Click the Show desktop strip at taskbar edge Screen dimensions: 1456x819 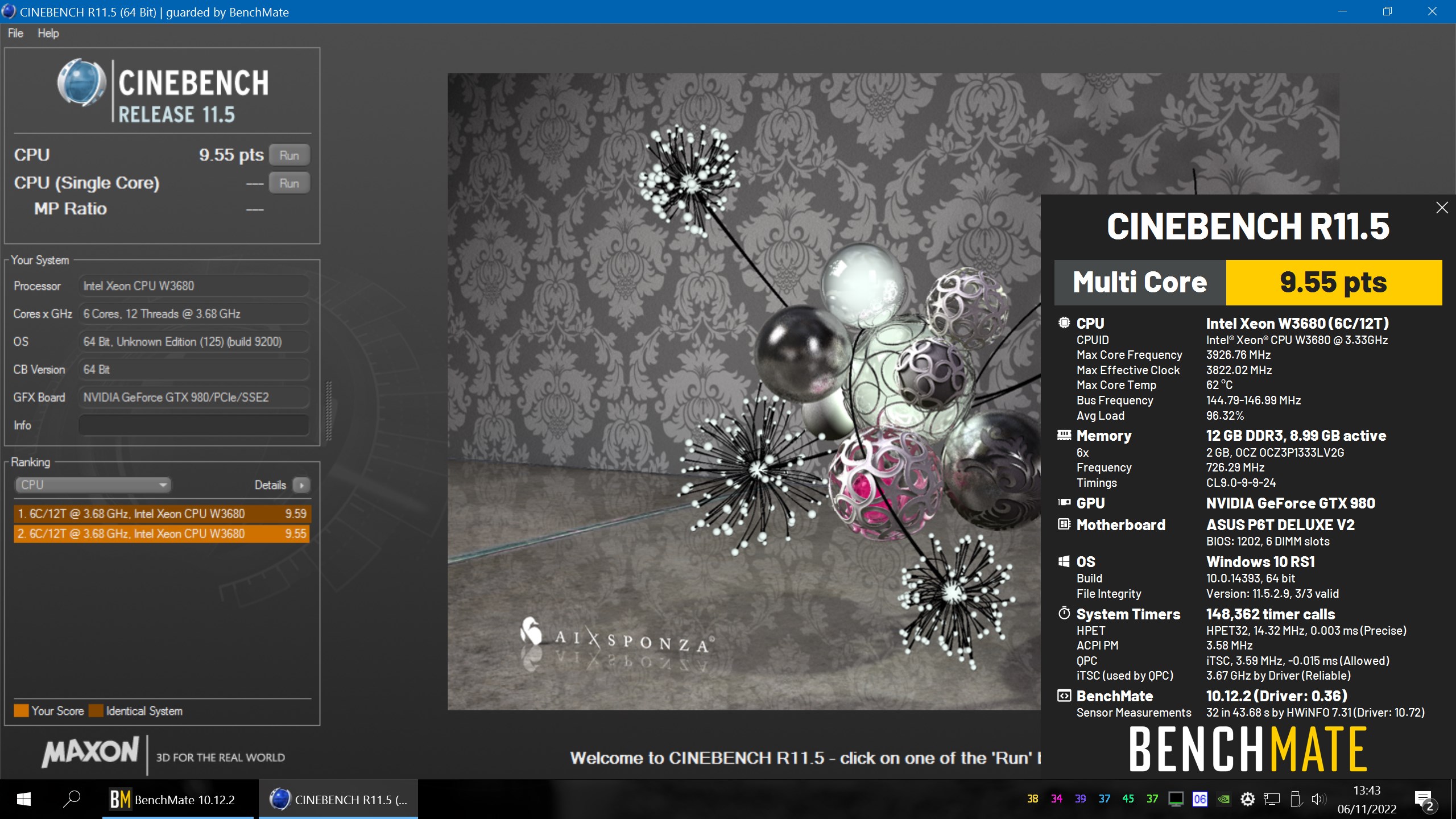pyautogui.click(x=1453, y=799)
